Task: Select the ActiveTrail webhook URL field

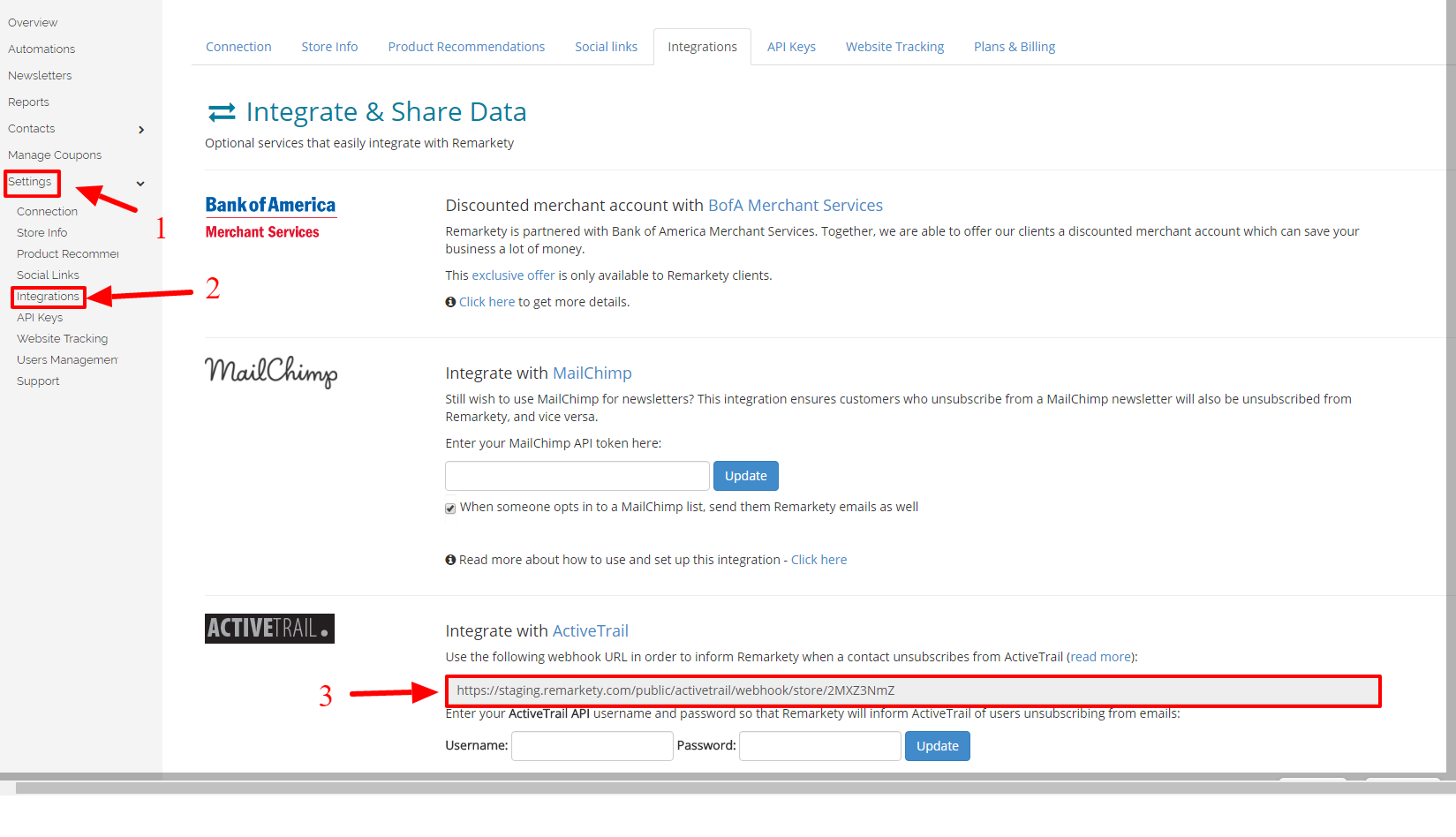Action: [913, 690]
